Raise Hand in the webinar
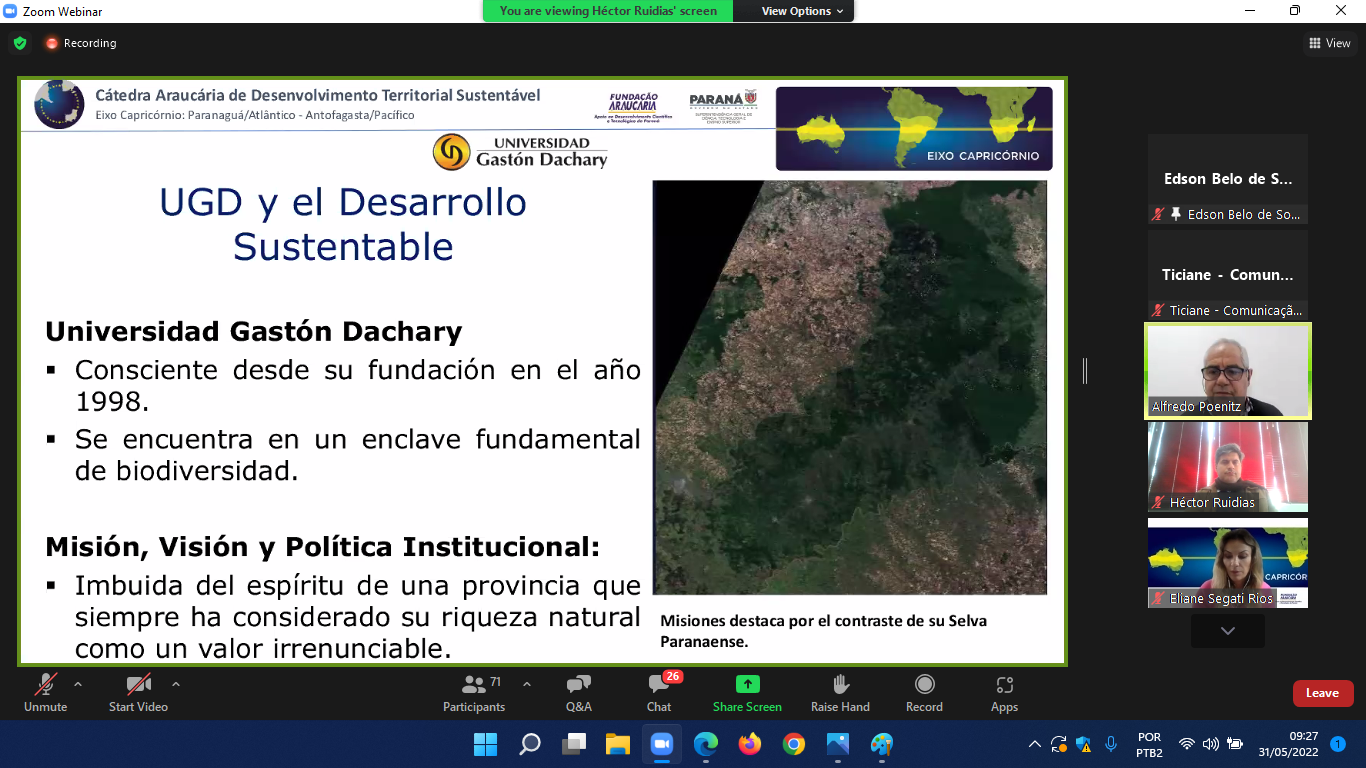 tap(840, 692)
